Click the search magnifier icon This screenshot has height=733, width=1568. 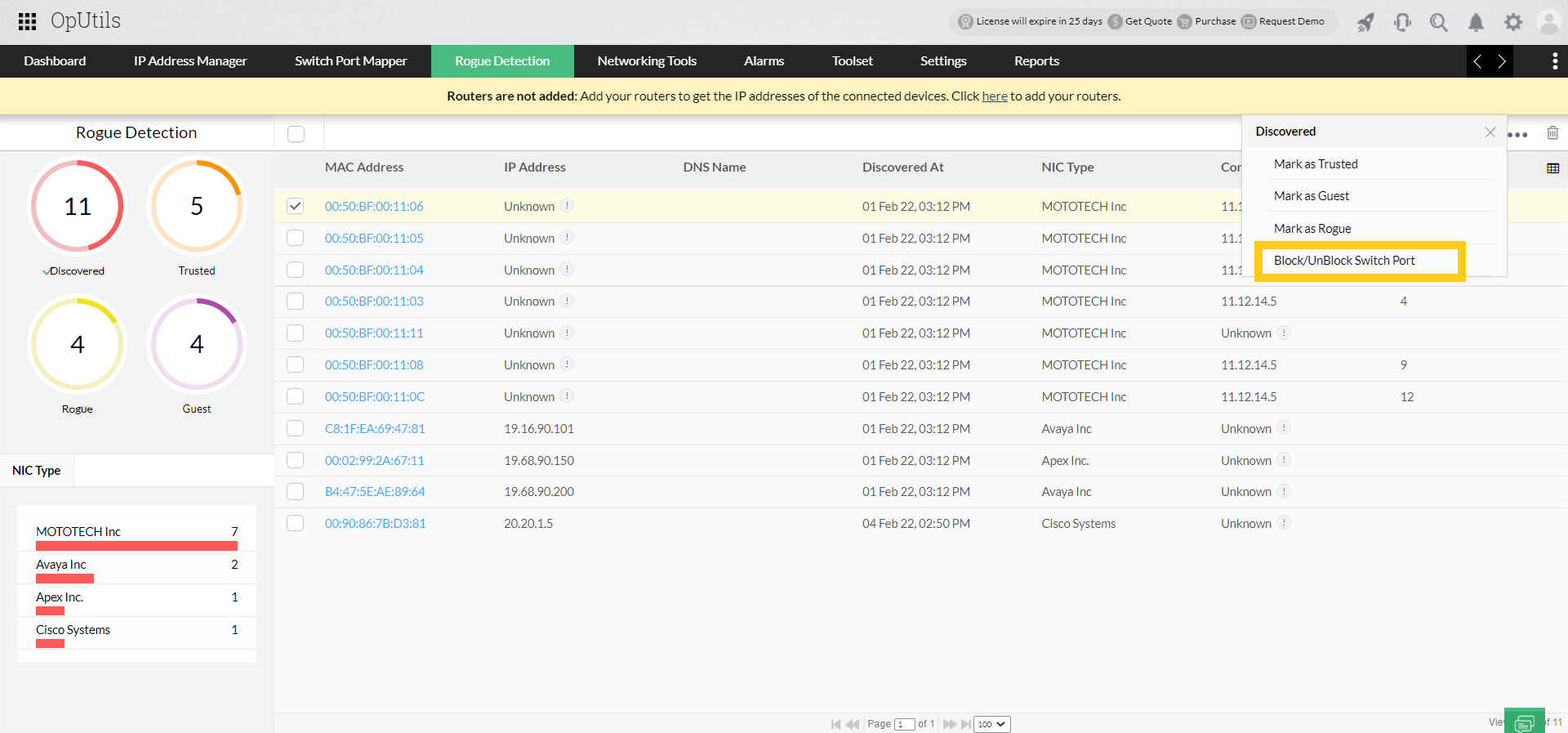tap(1439, 22)
